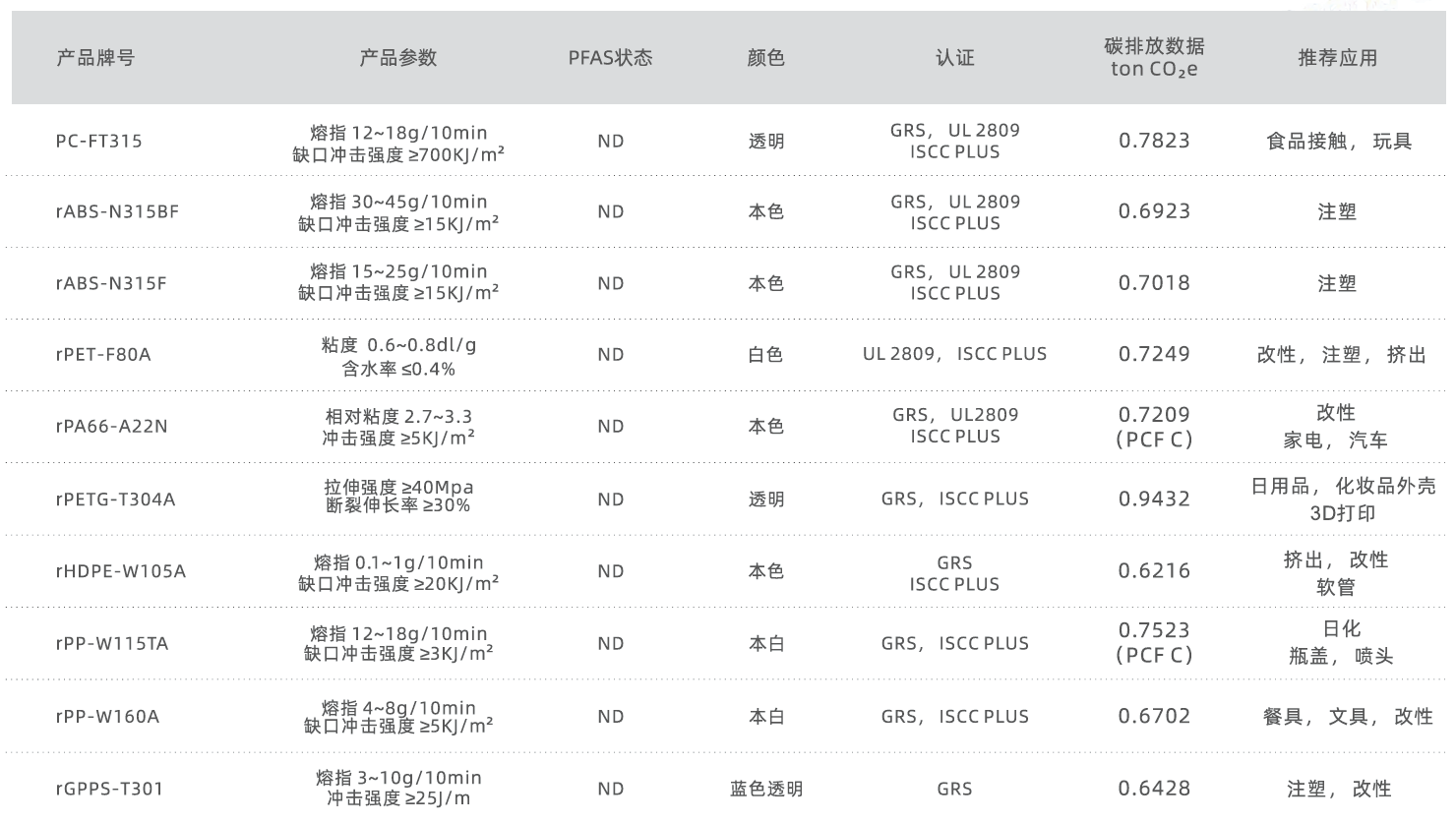
Task: Select carbon value 0.6216
Action: click(x=1154, y=570)
